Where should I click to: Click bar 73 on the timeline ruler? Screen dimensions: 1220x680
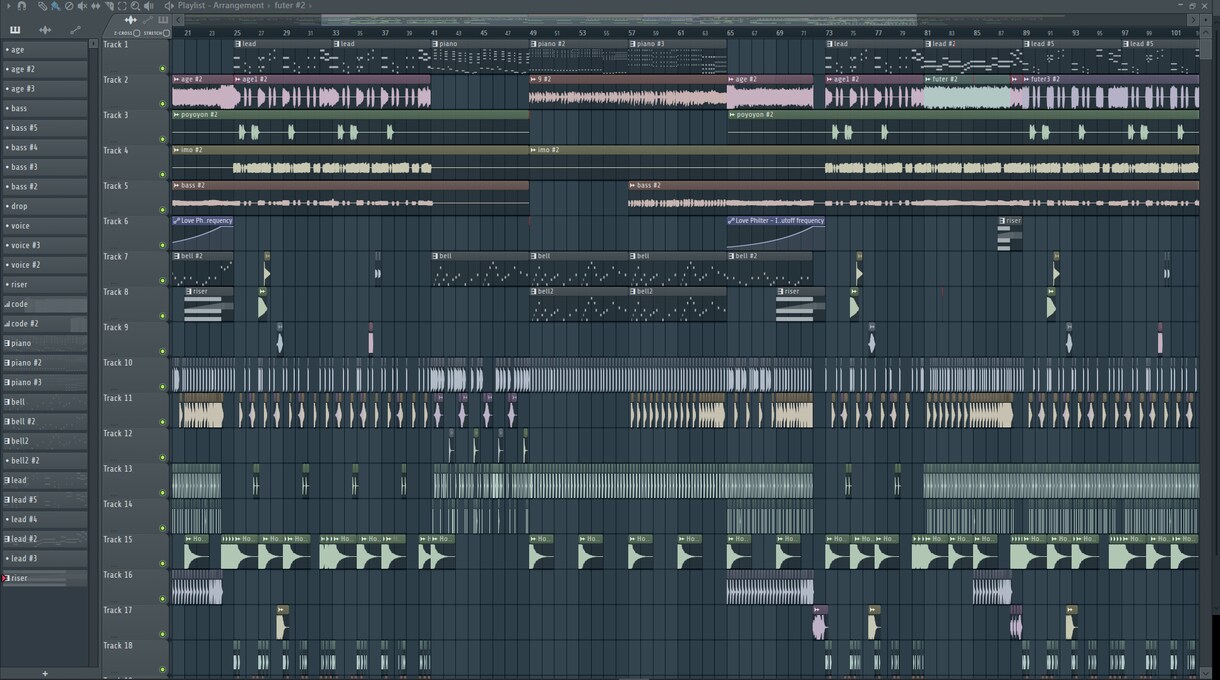click(x=829, y=33)
